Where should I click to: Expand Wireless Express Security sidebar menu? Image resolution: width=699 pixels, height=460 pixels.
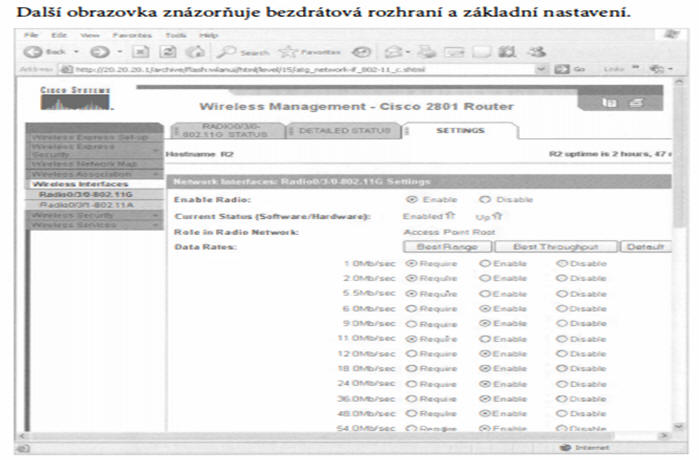[x=156, y=151]
